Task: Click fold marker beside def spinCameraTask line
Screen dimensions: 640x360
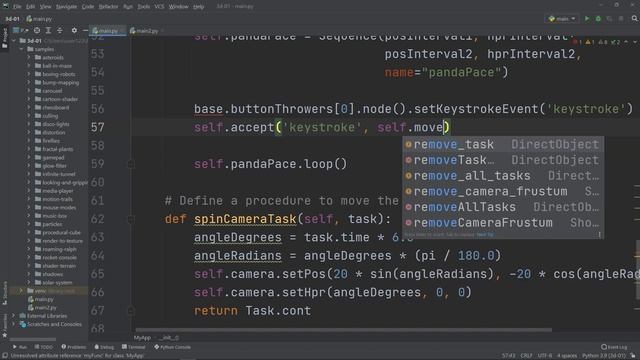Action: coord(131,219)
